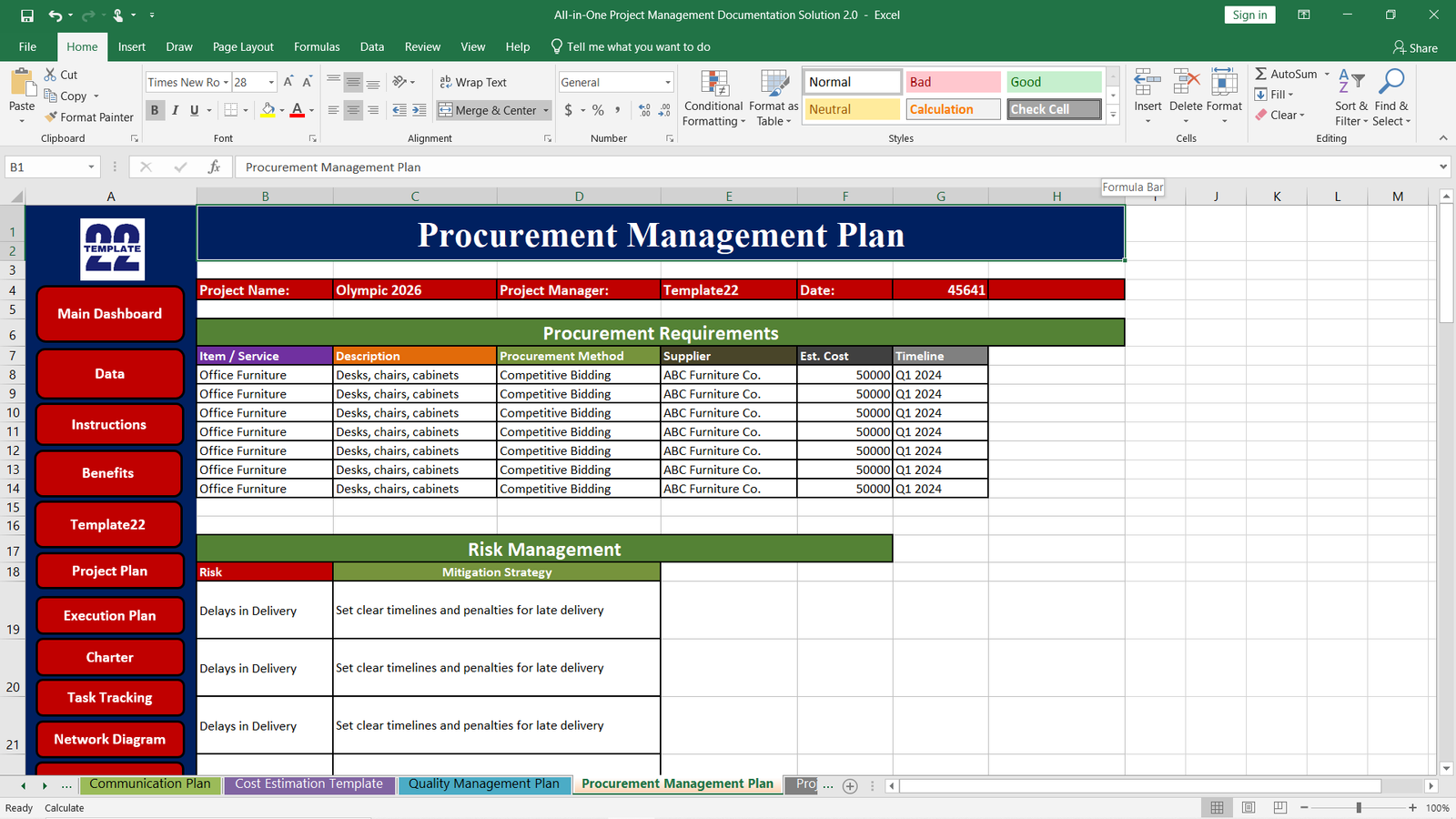1456x819 pixels.
Task: Open the Cost Estimation Template sheet
Action: click(x=309, y=784)
